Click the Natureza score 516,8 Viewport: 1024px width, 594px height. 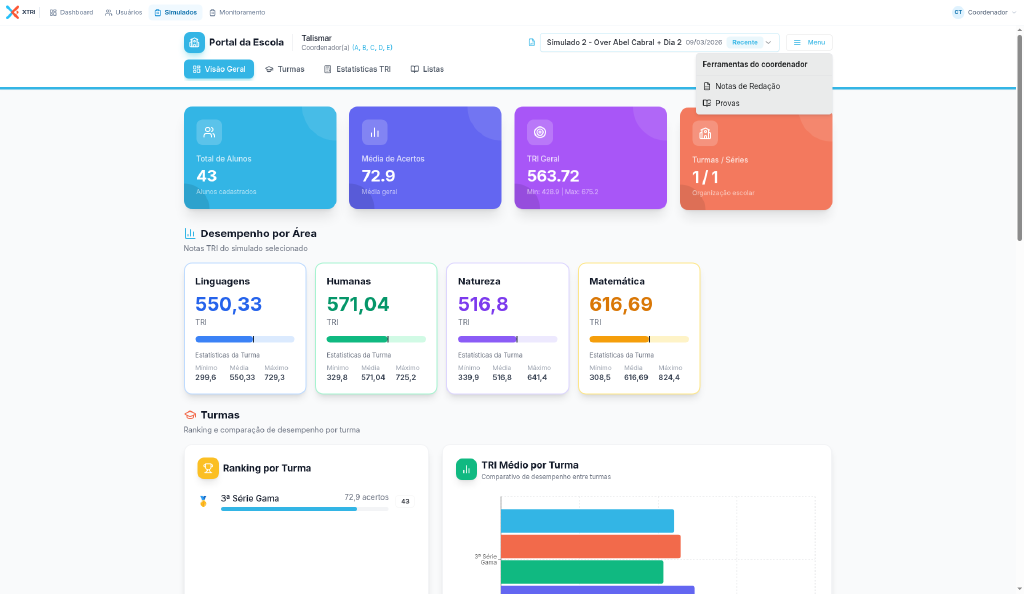483,304
